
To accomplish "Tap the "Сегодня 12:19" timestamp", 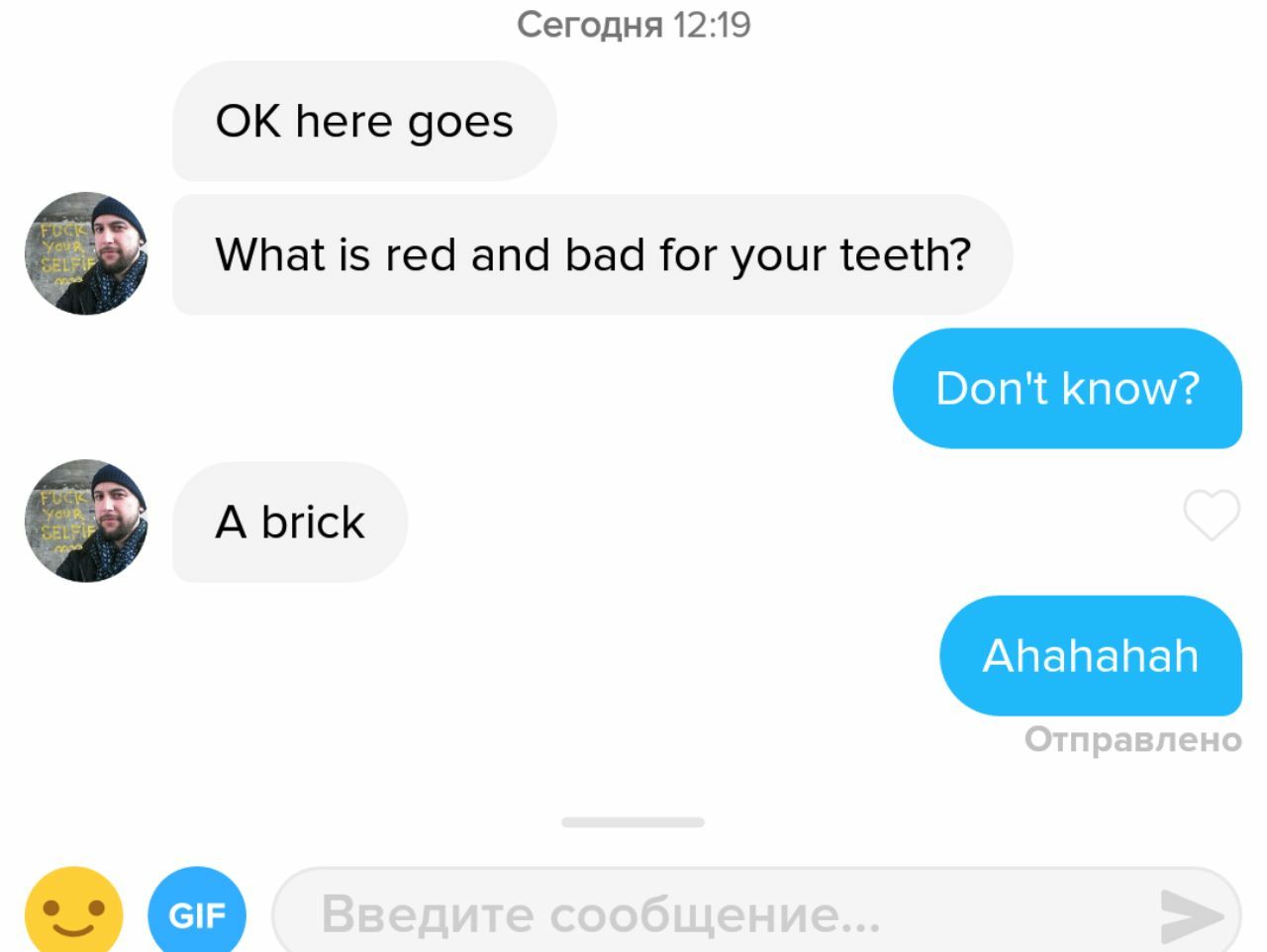I will coord(633,24).
